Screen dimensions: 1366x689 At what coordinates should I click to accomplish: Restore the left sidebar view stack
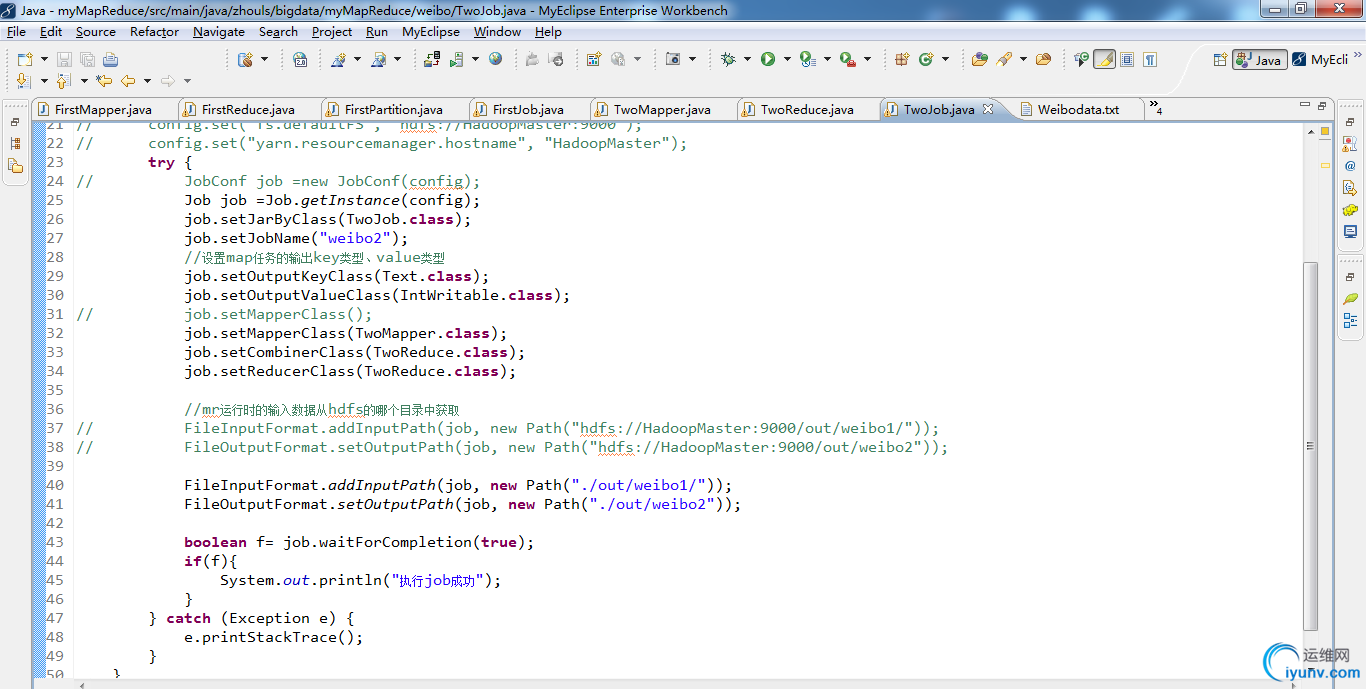(x=15, y=122)
